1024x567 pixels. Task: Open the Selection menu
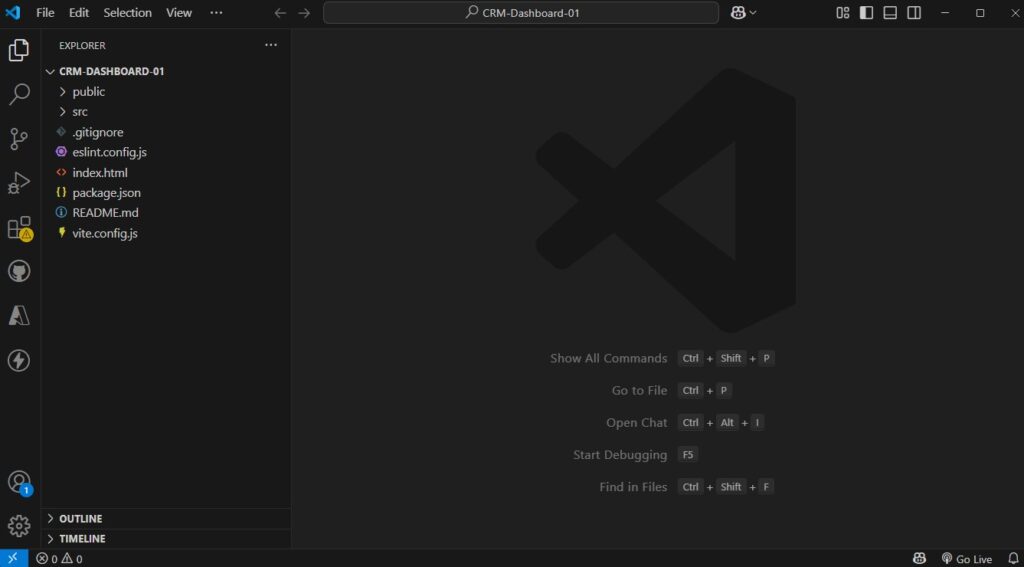[x=127, y=13]
